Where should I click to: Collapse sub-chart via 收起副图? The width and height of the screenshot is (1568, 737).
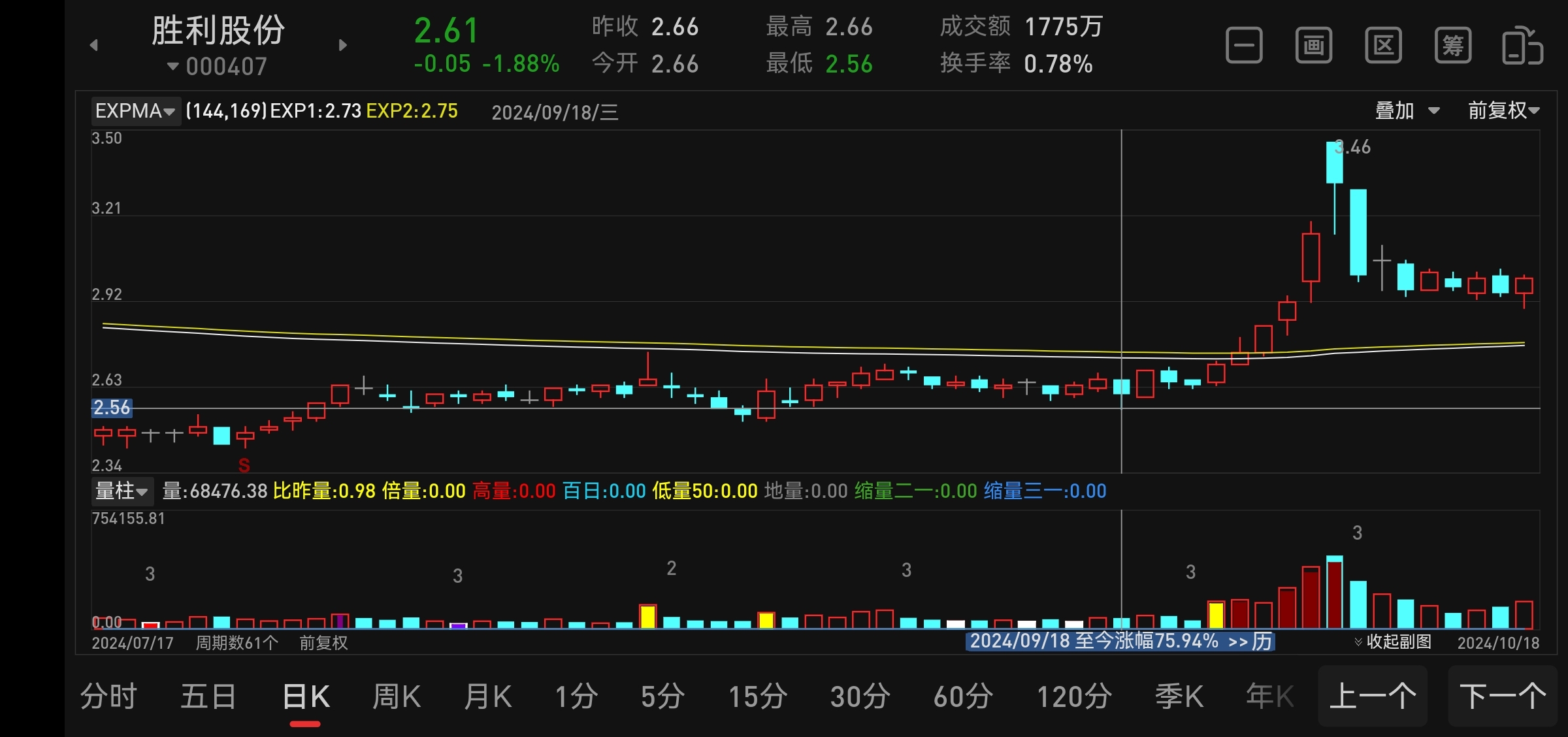[x=1393, y=642]
